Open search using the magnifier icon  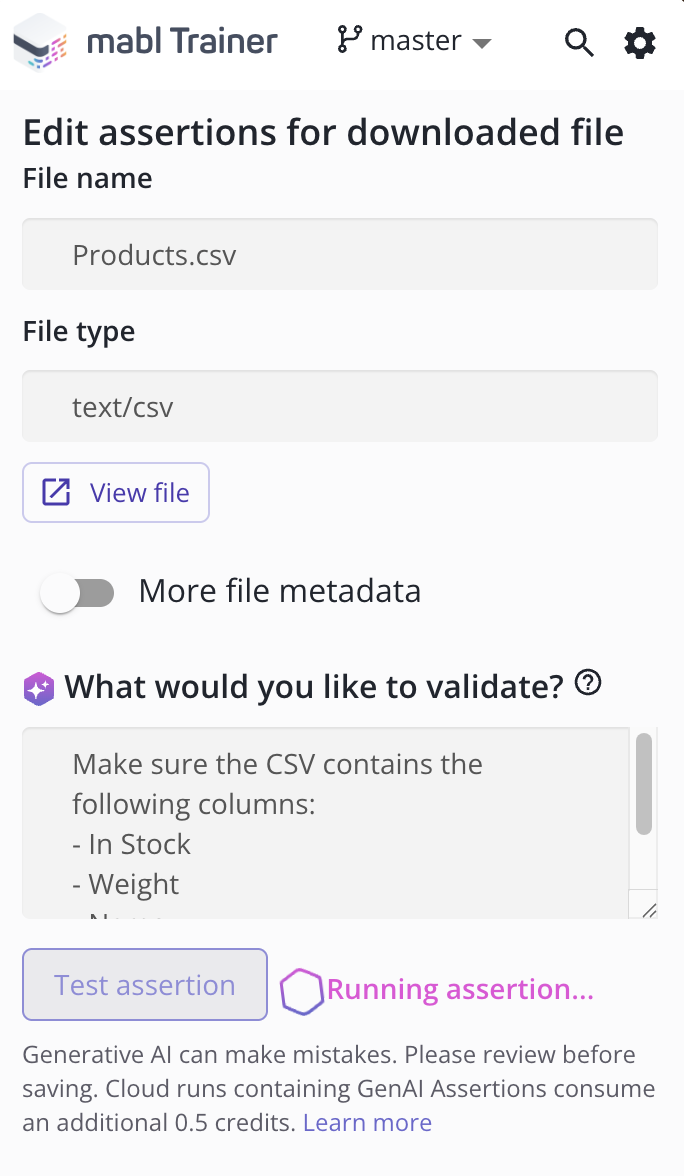pos(579,43)
